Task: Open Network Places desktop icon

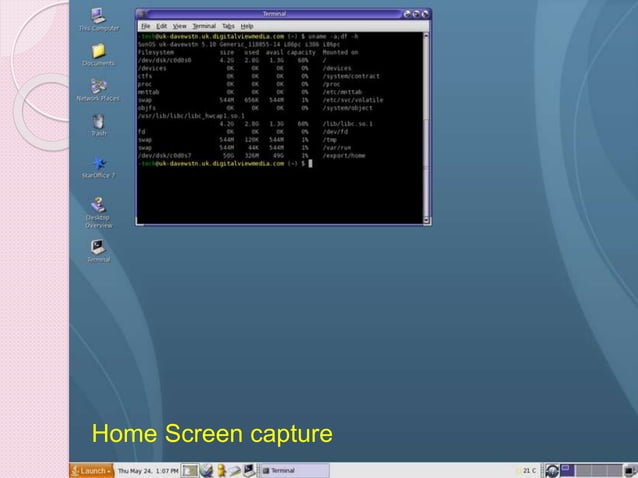Action: [x=98, y=86]
